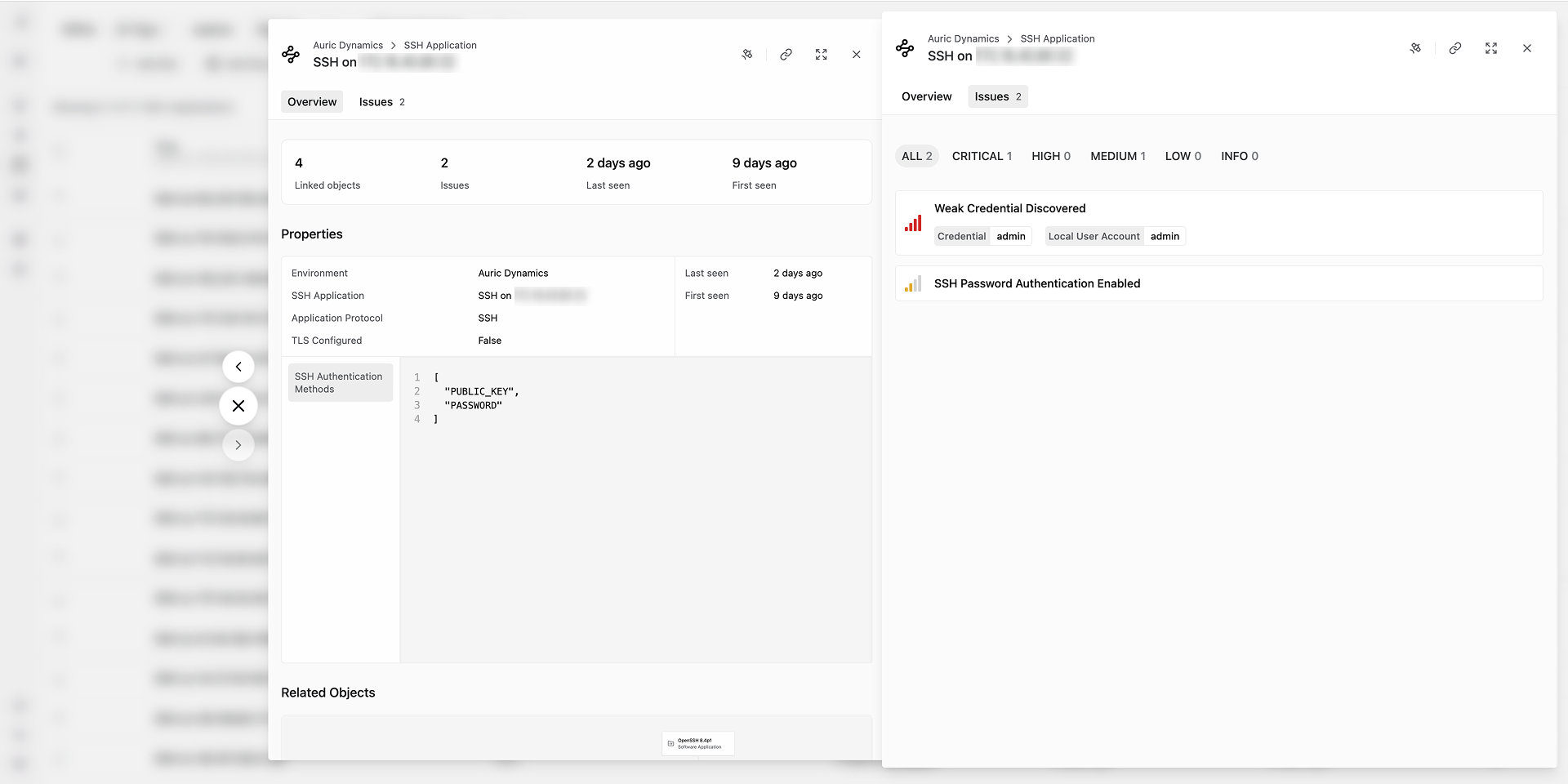Click the round X button between arrows

238,406
